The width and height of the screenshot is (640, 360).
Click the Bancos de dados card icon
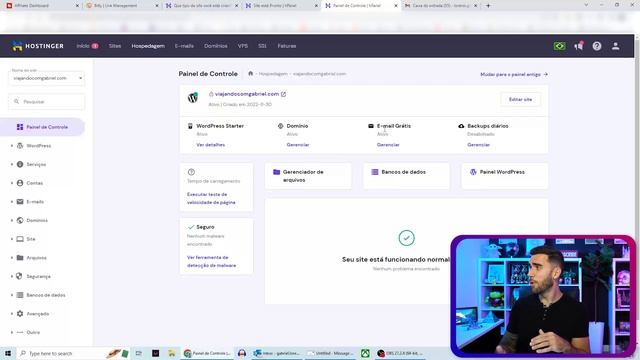[375, 172]
